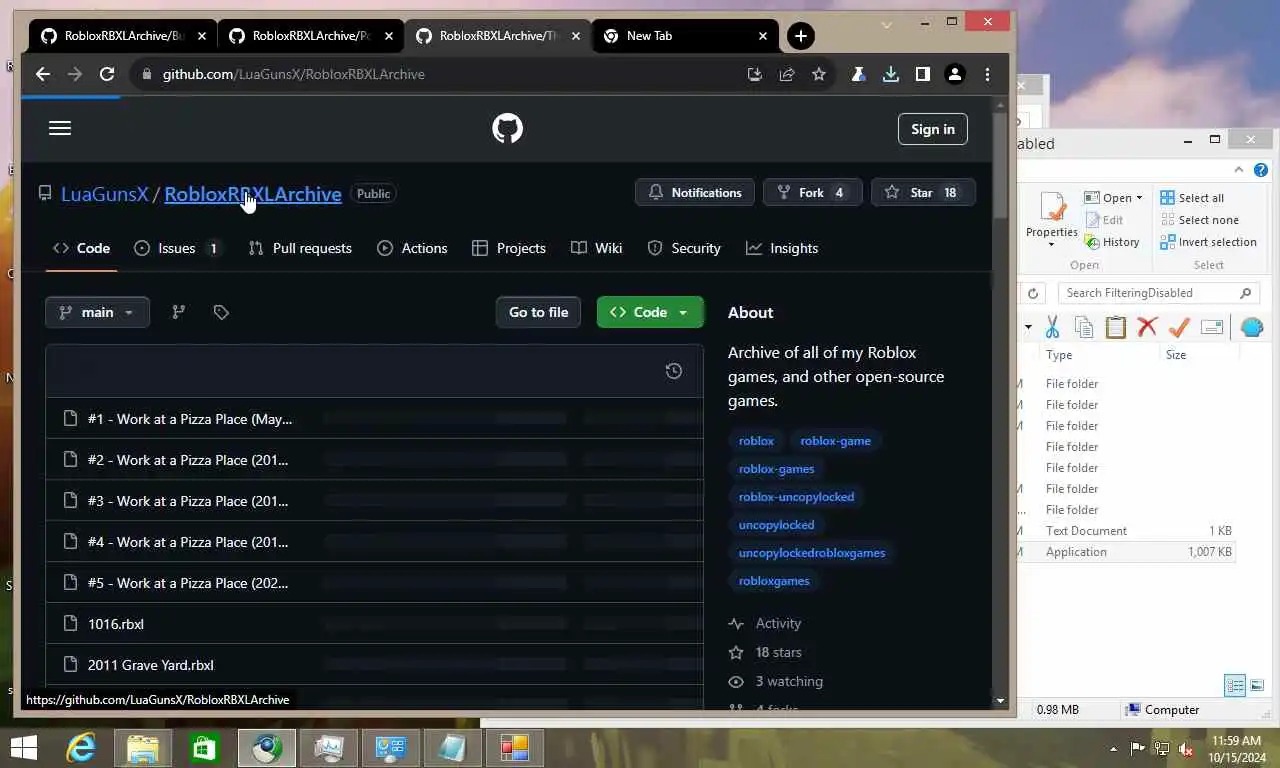Open commit history clock icon
The height and width of the screenshot is (768, 1280).
(674, 371)
